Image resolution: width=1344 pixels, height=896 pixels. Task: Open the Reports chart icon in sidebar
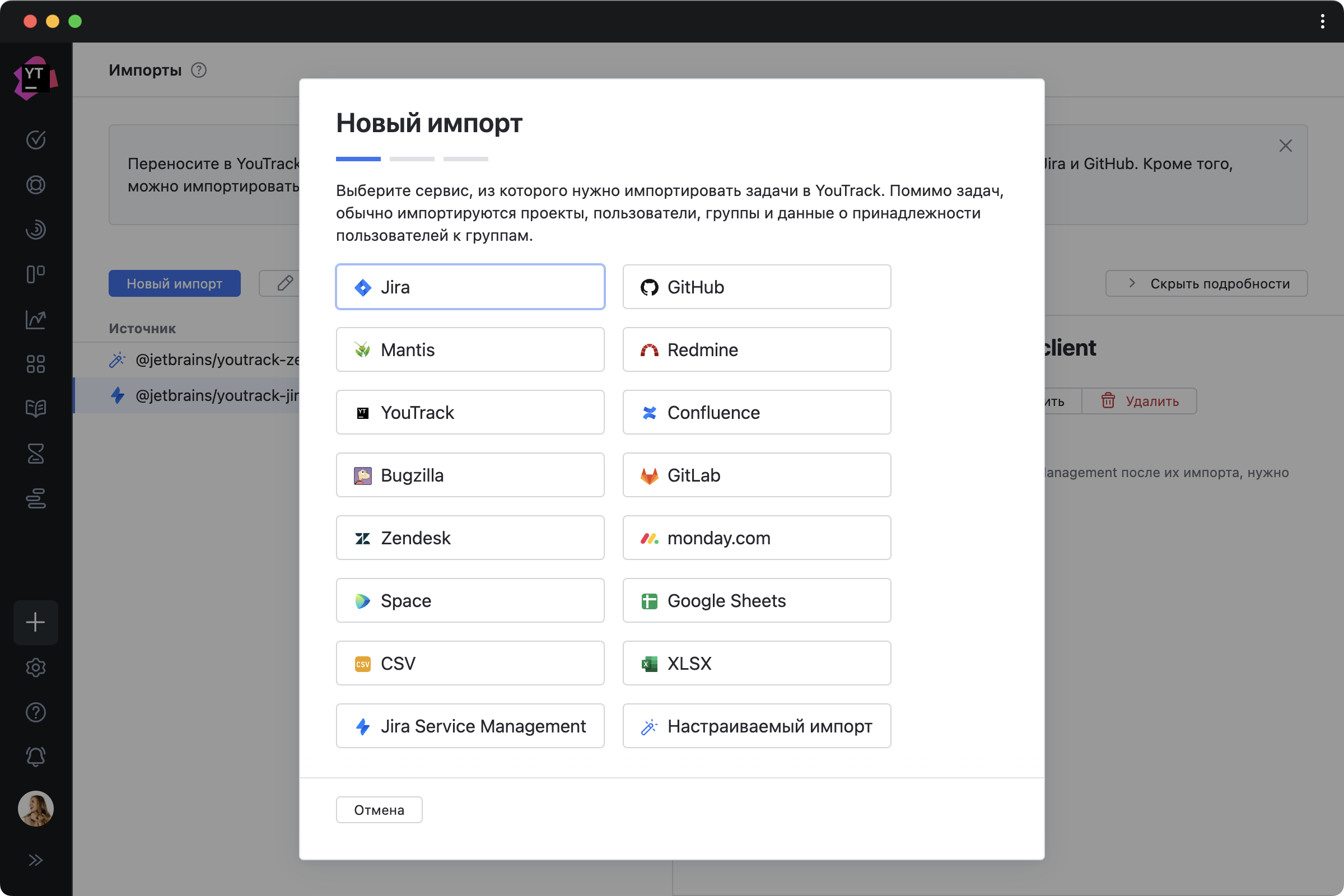(x=35, y=319)
